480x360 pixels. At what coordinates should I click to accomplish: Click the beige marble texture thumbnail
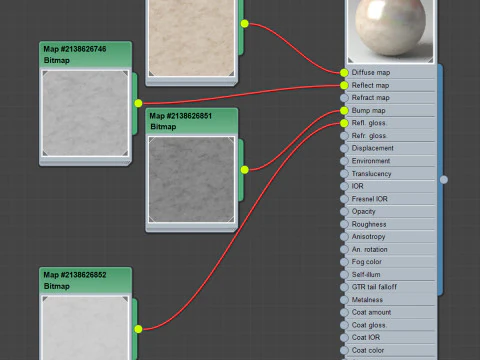click(x=192, y=38)
